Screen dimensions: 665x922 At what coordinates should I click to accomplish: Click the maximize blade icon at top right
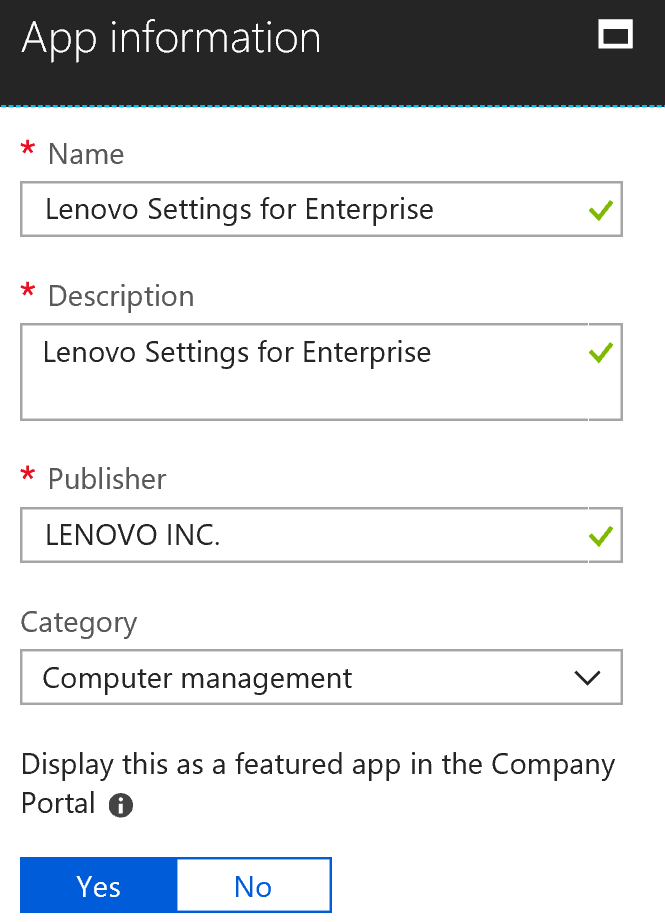pyautogui.click(x=617, y=34)
